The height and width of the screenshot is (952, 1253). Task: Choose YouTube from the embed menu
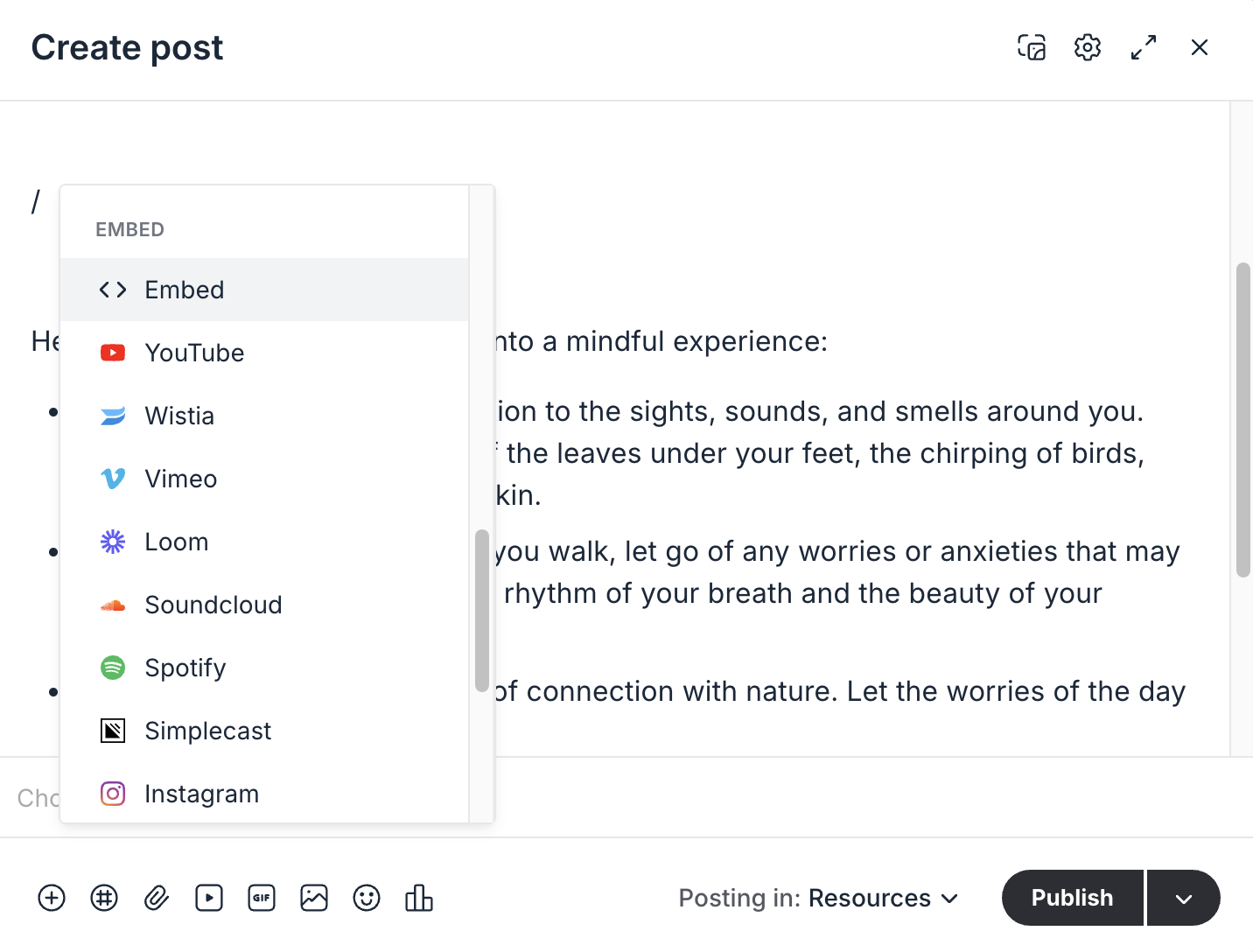(194, 353)
